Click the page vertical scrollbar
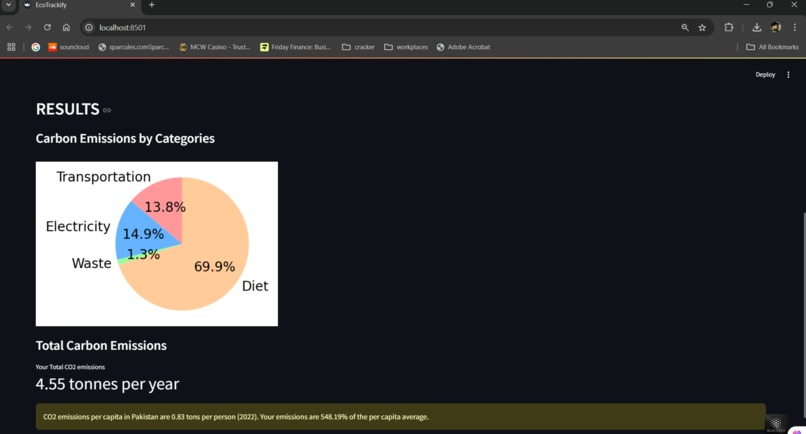Screen dimensions: 806x434 tap(803, 314)
